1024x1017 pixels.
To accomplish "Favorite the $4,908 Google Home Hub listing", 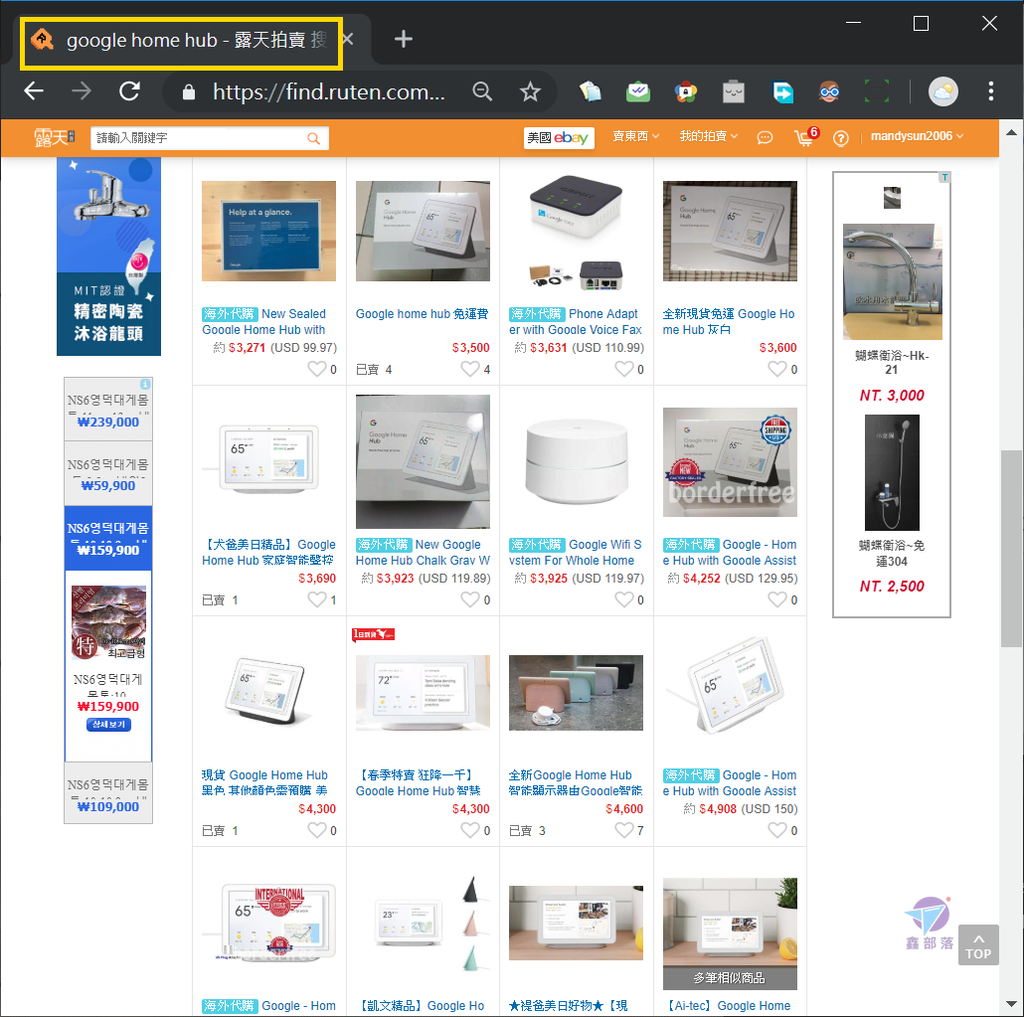I will (x=778, y=830).
